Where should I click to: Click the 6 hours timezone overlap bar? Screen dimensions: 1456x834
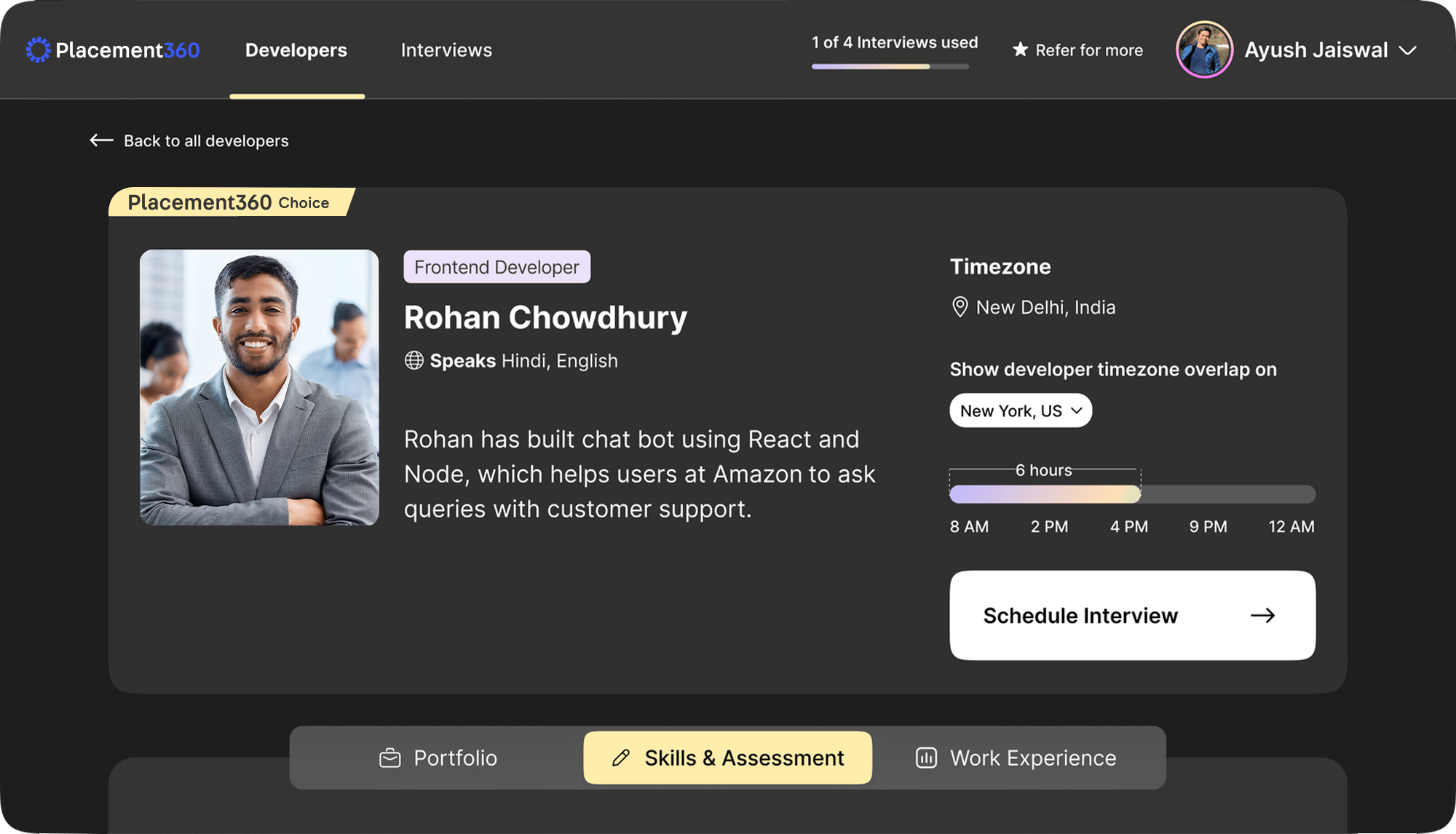1045,494
